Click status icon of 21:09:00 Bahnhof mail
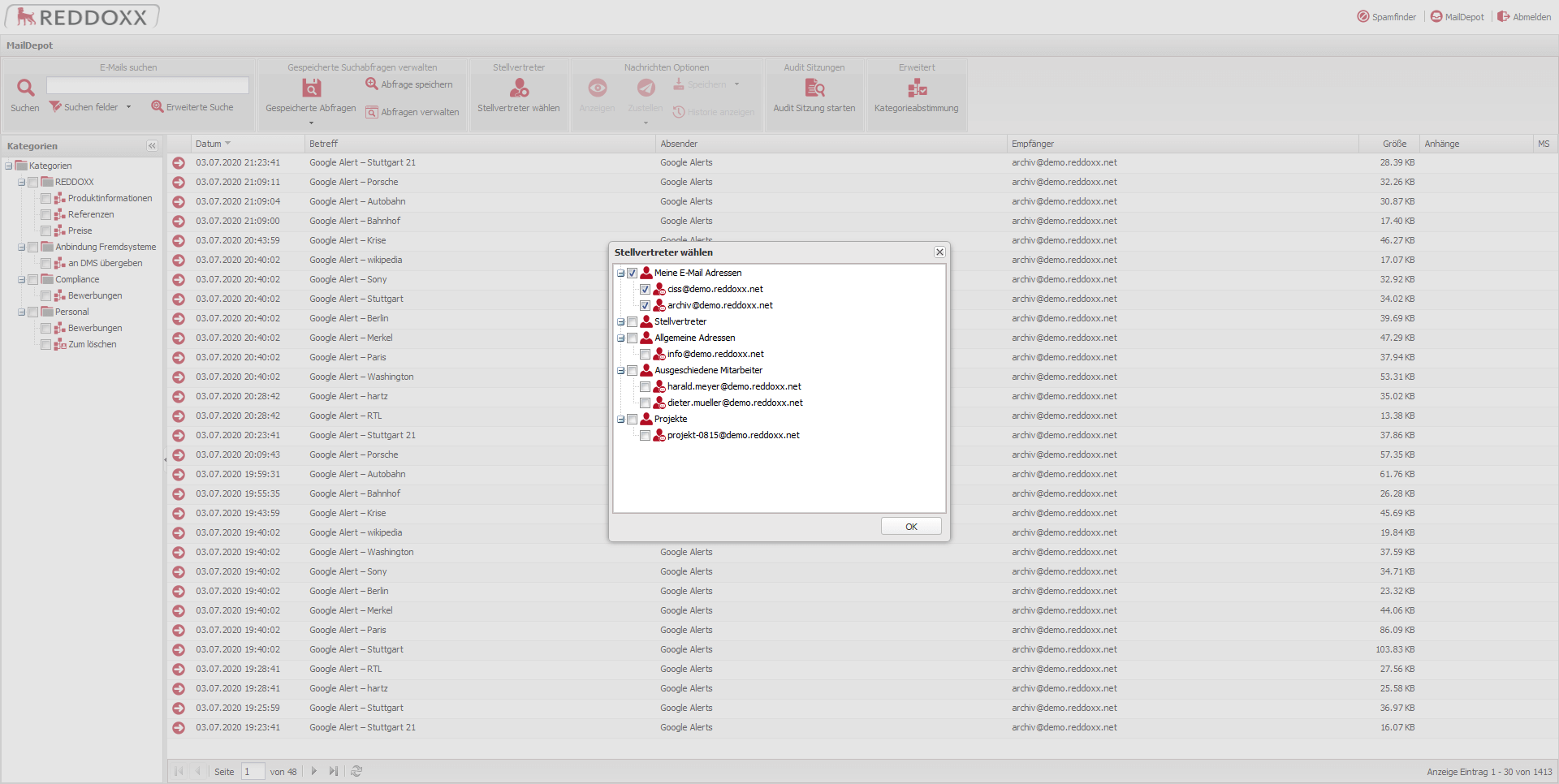 [x=179, y=222]
